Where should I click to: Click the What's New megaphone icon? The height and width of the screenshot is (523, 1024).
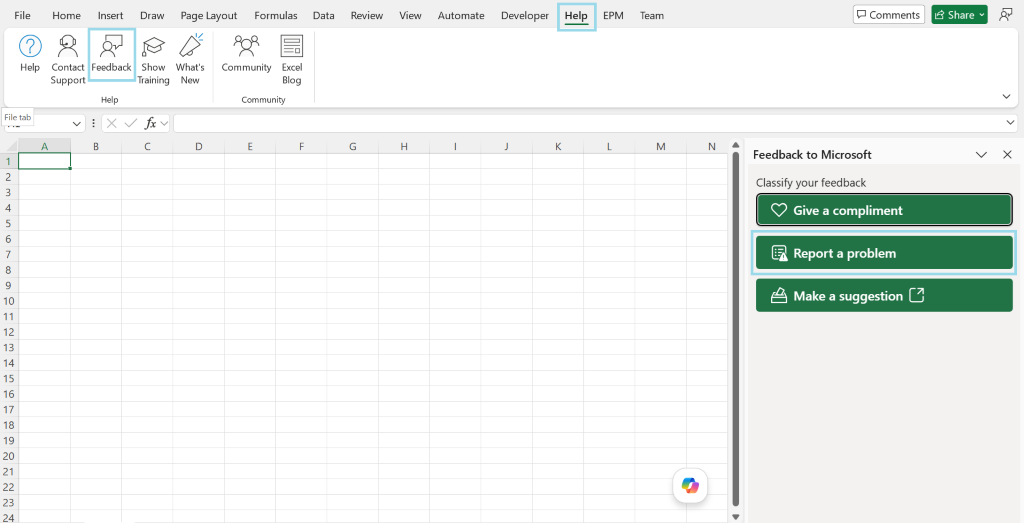pyautogui.click(x=190, y=47)
